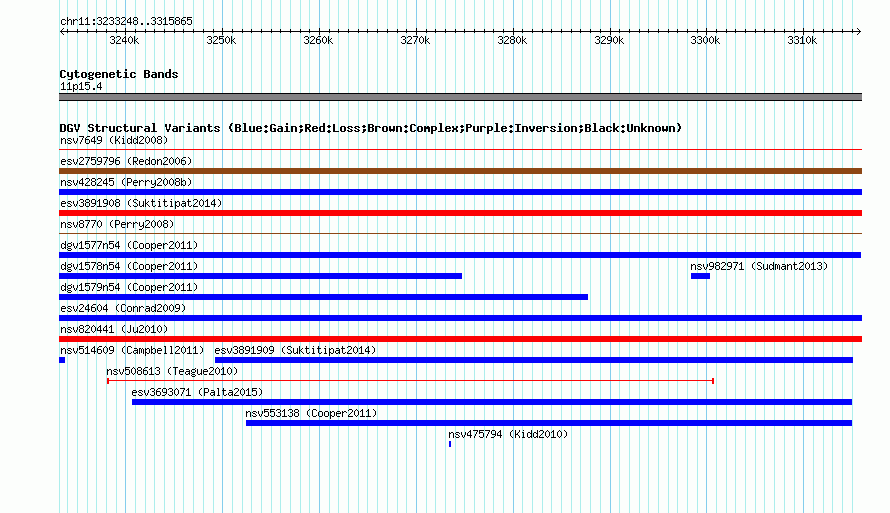Click the 3300k ruler tick label

(706, 40)
